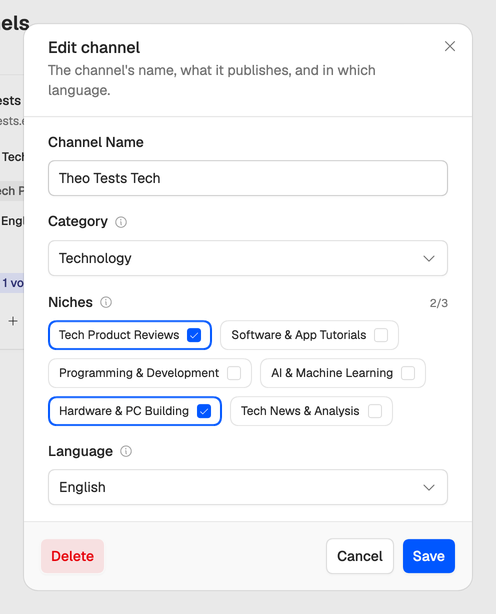Viewport: 496px width, 614px height.
Task: Click the Delete button
Action: (72, 556)
